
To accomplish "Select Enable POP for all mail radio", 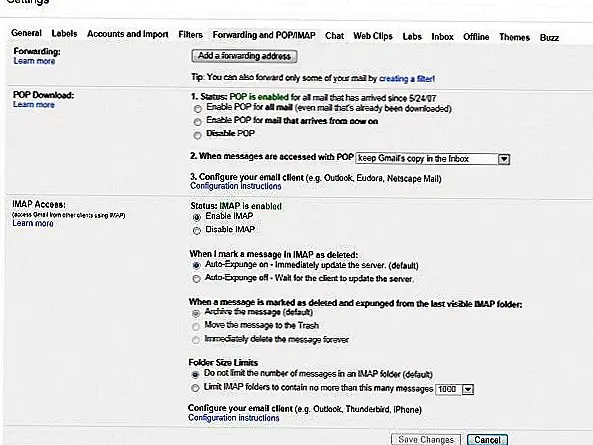I will [197, 109].
